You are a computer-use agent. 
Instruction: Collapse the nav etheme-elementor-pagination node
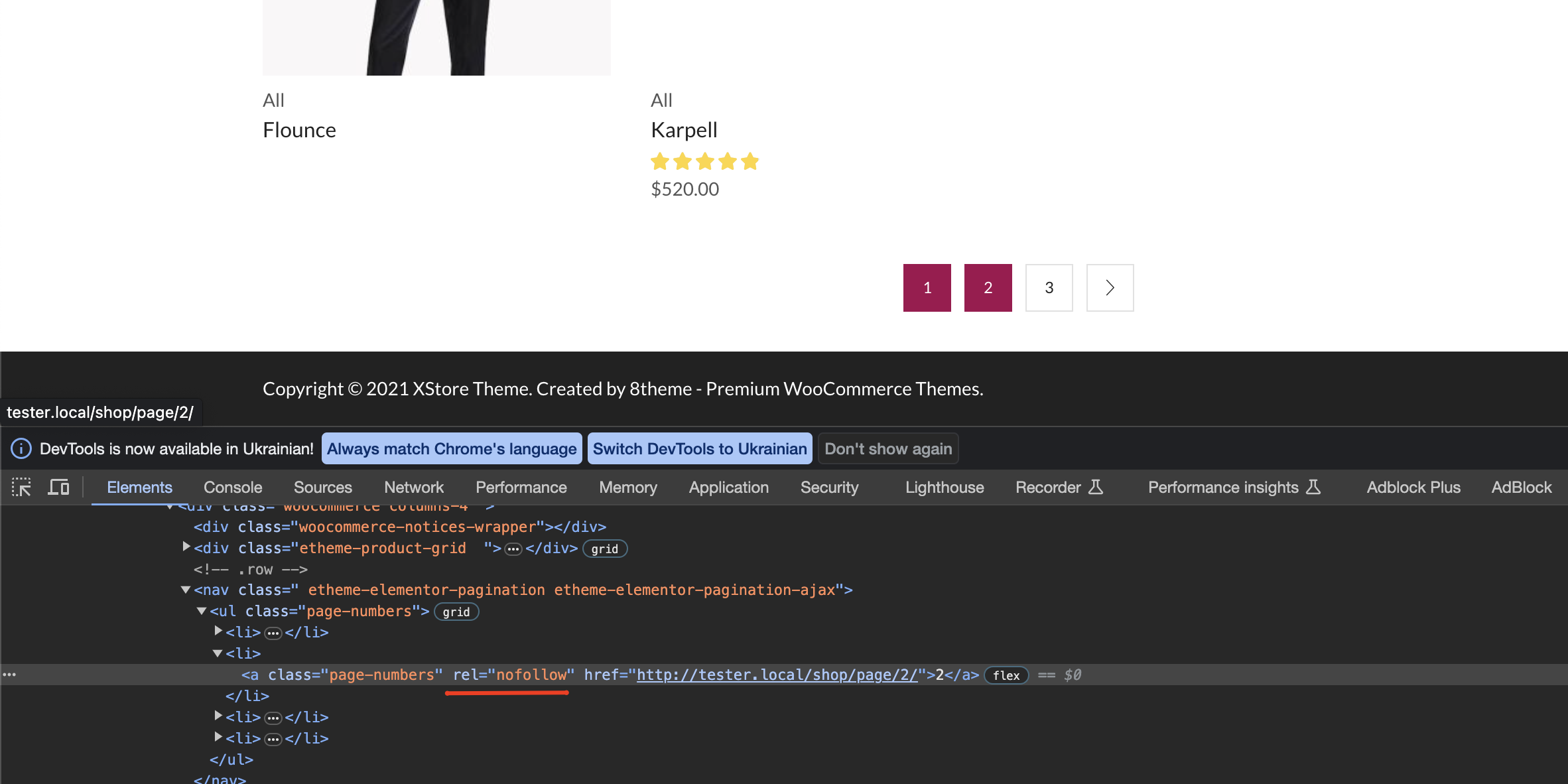click(186, 590)
